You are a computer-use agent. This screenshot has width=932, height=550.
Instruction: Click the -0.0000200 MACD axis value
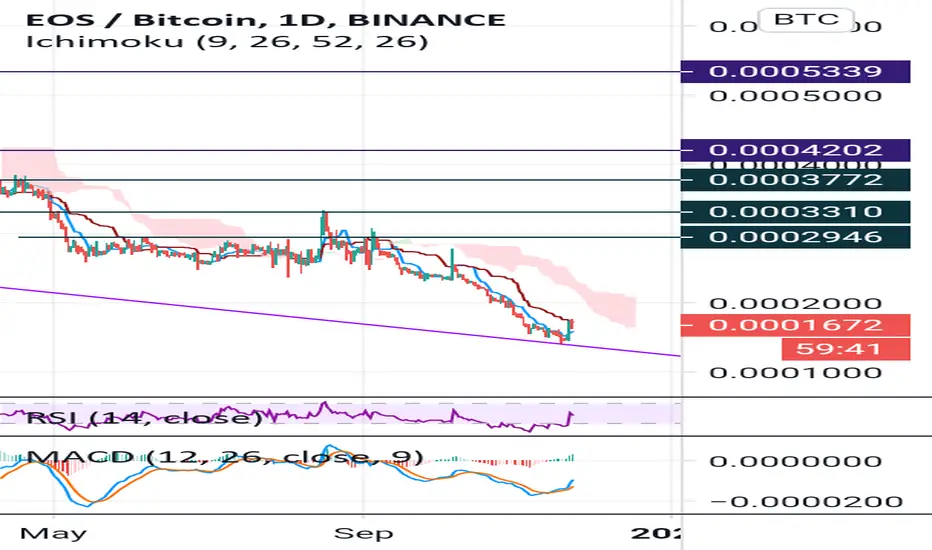coord(806,502)
